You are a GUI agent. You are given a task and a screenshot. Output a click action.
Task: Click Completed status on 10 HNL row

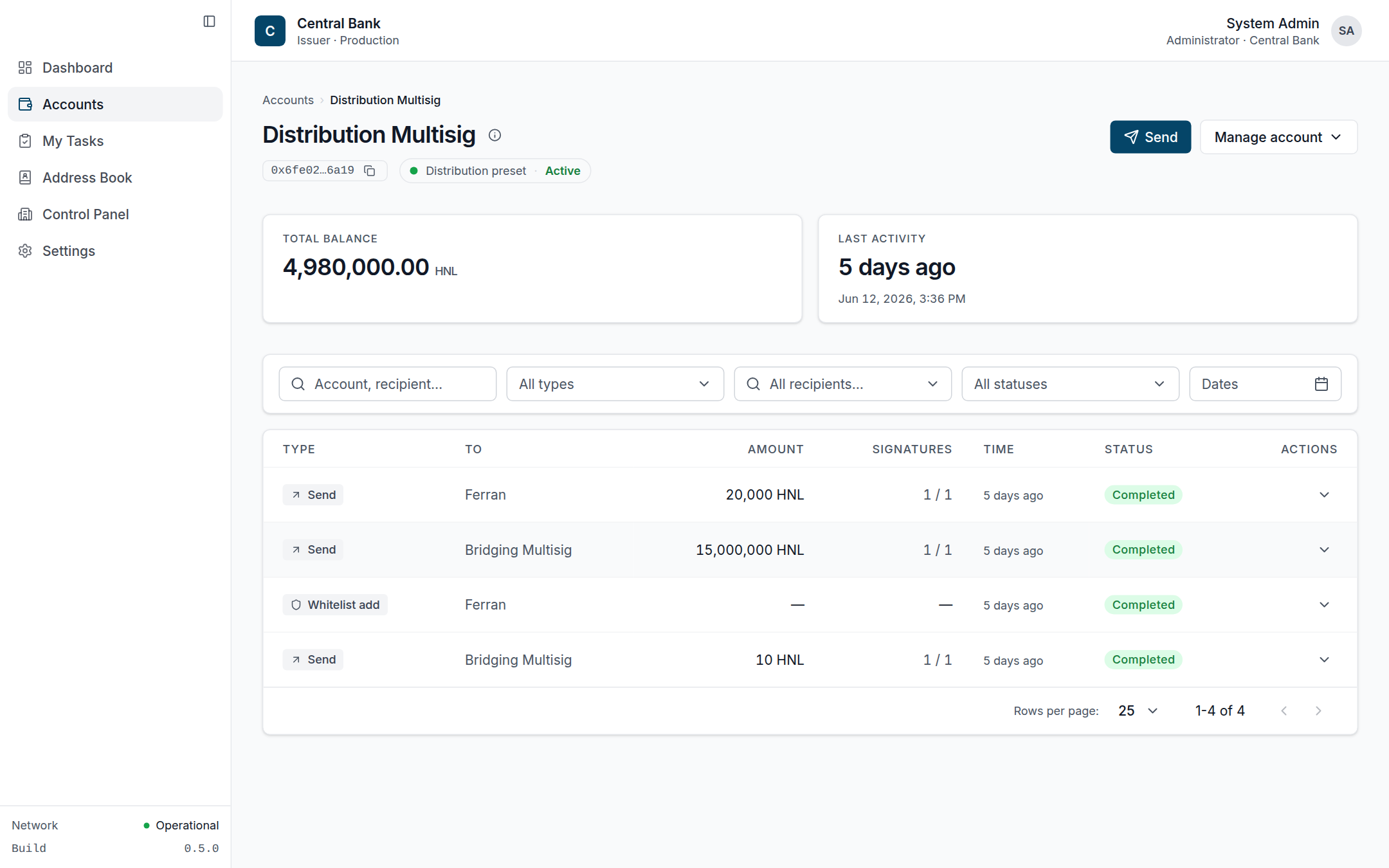(x=1143, y=660)
